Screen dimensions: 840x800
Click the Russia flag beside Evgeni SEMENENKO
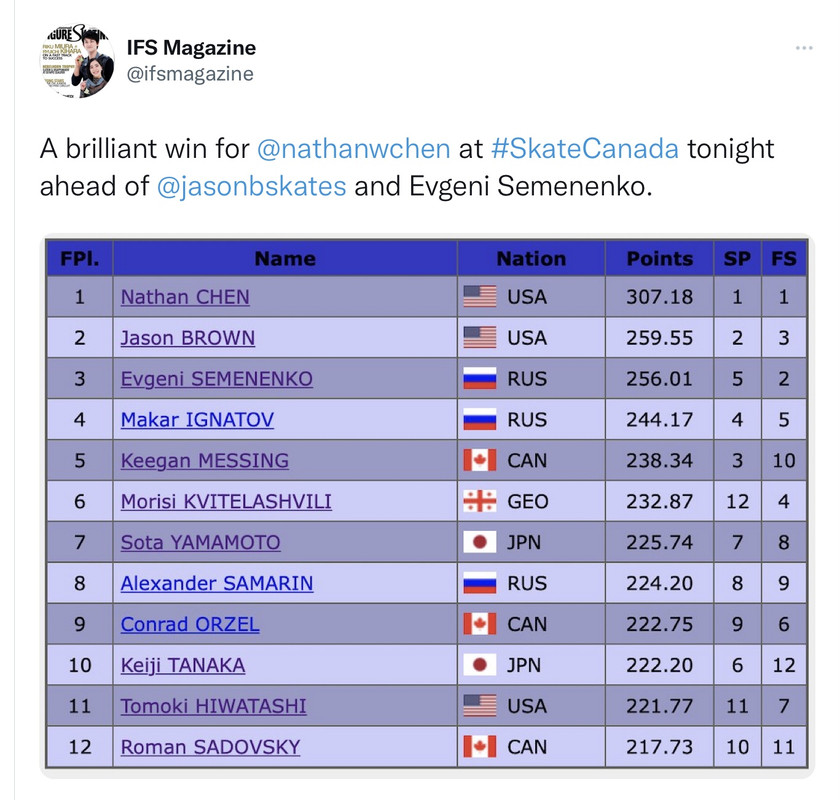coord(479,378)
